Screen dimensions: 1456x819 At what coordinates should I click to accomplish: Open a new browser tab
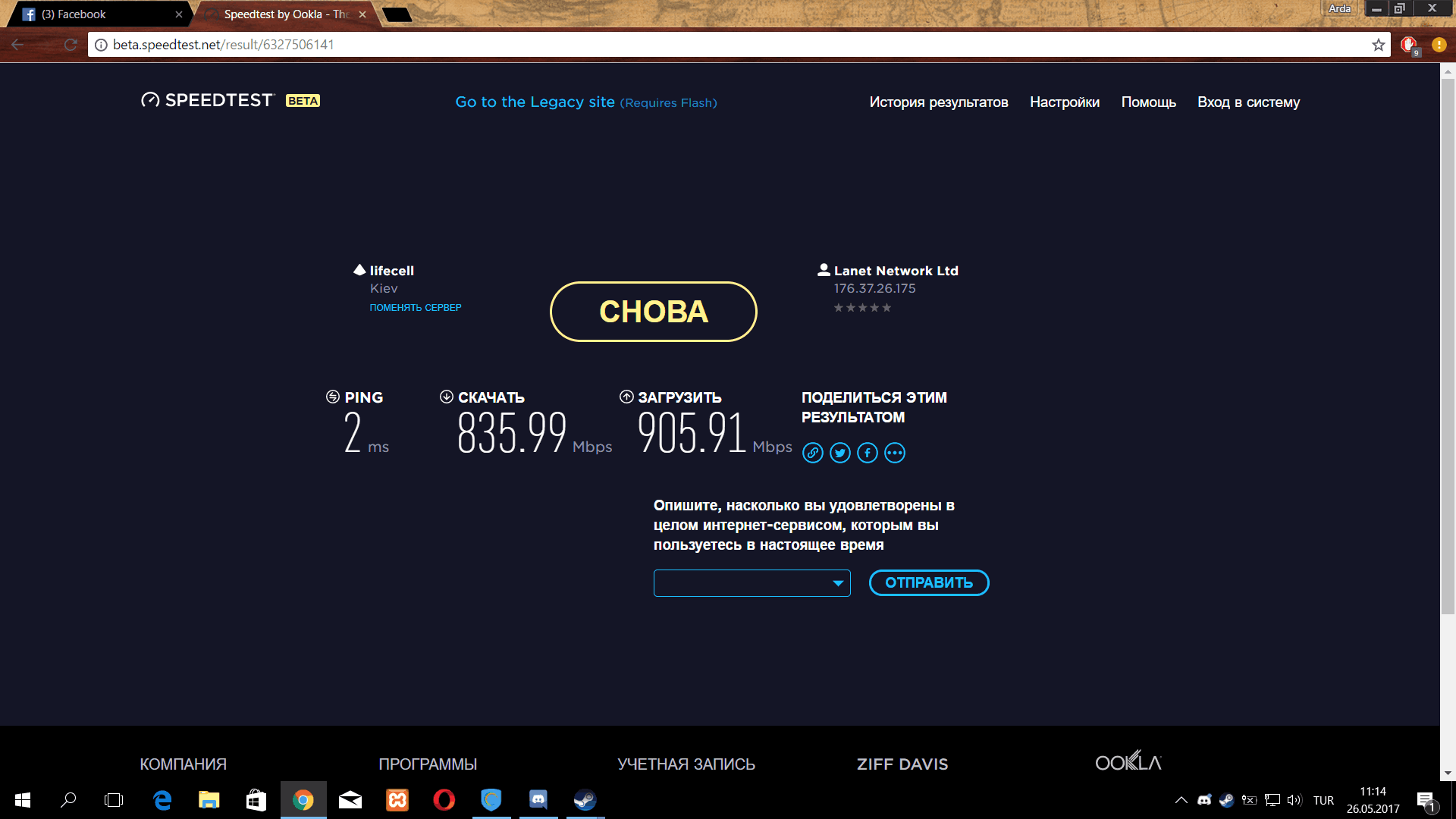point(397,14)
